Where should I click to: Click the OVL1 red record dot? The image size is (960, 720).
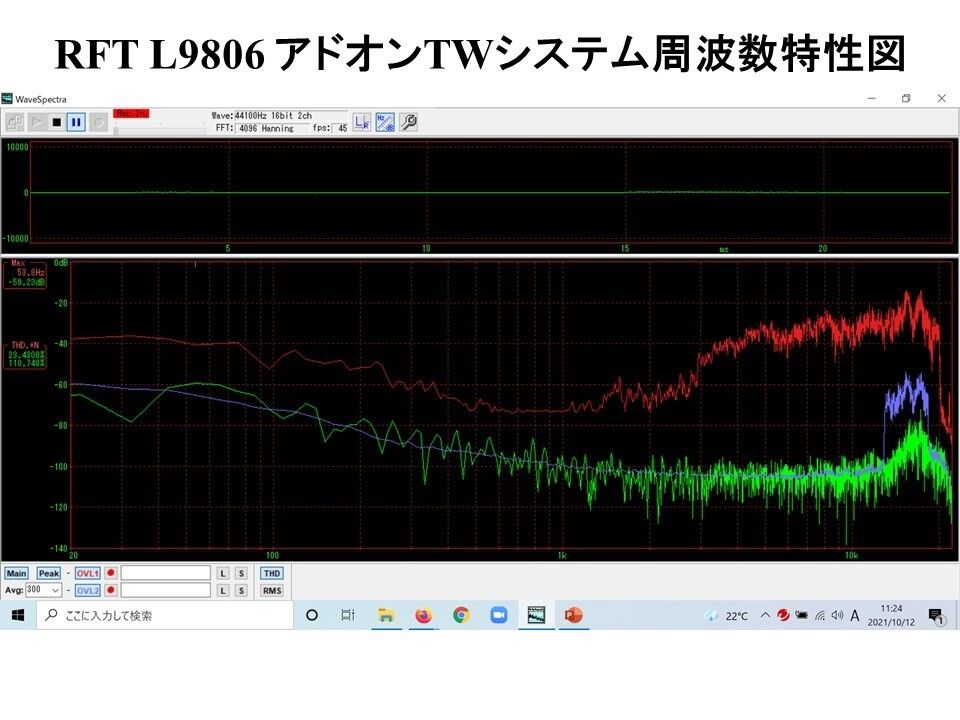[111, 573]
